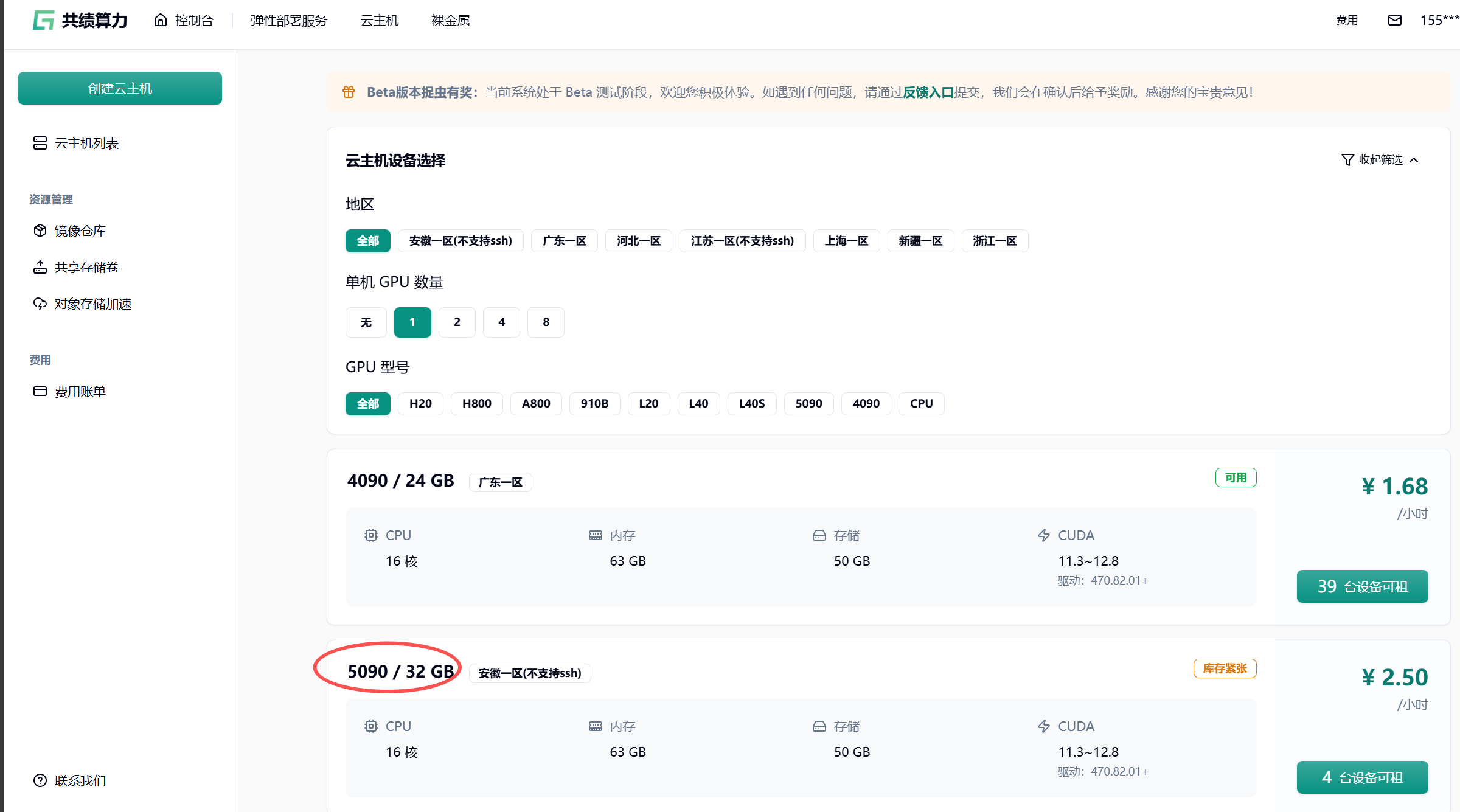The height and width of the screenshot is (812, 1460).
Task: Click the 联系我们 help icon
Action: [x=40, y=780]
